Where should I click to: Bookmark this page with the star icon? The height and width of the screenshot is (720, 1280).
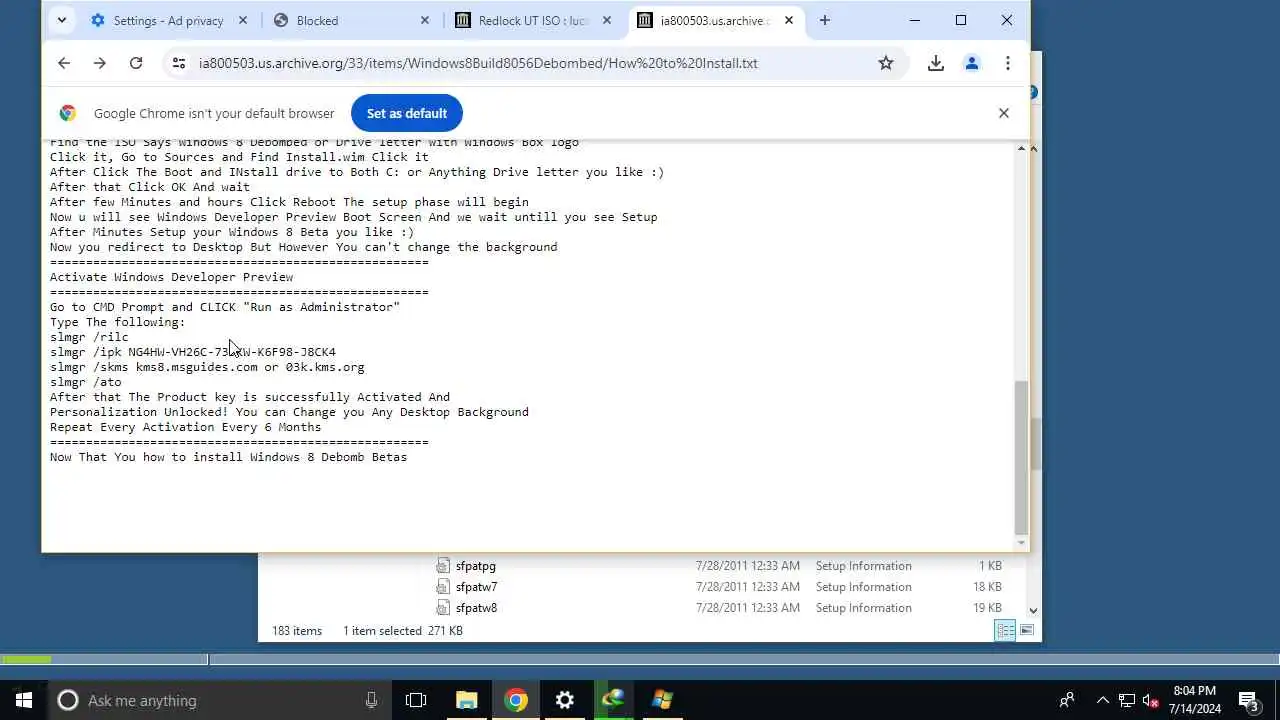(x=886, y=63)
